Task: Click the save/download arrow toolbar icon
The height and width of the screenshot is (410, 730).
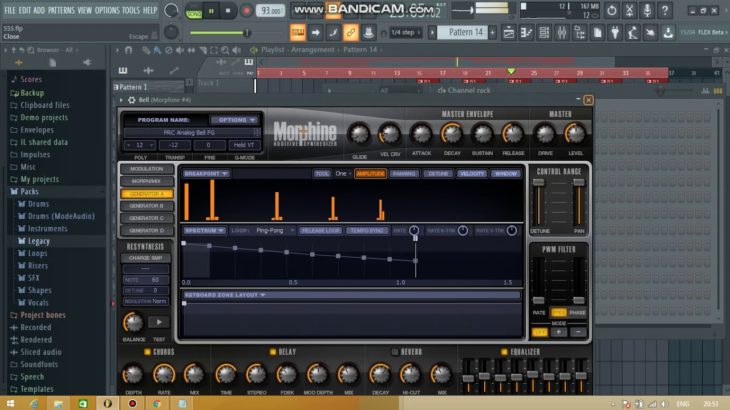Action: (668, 33)
